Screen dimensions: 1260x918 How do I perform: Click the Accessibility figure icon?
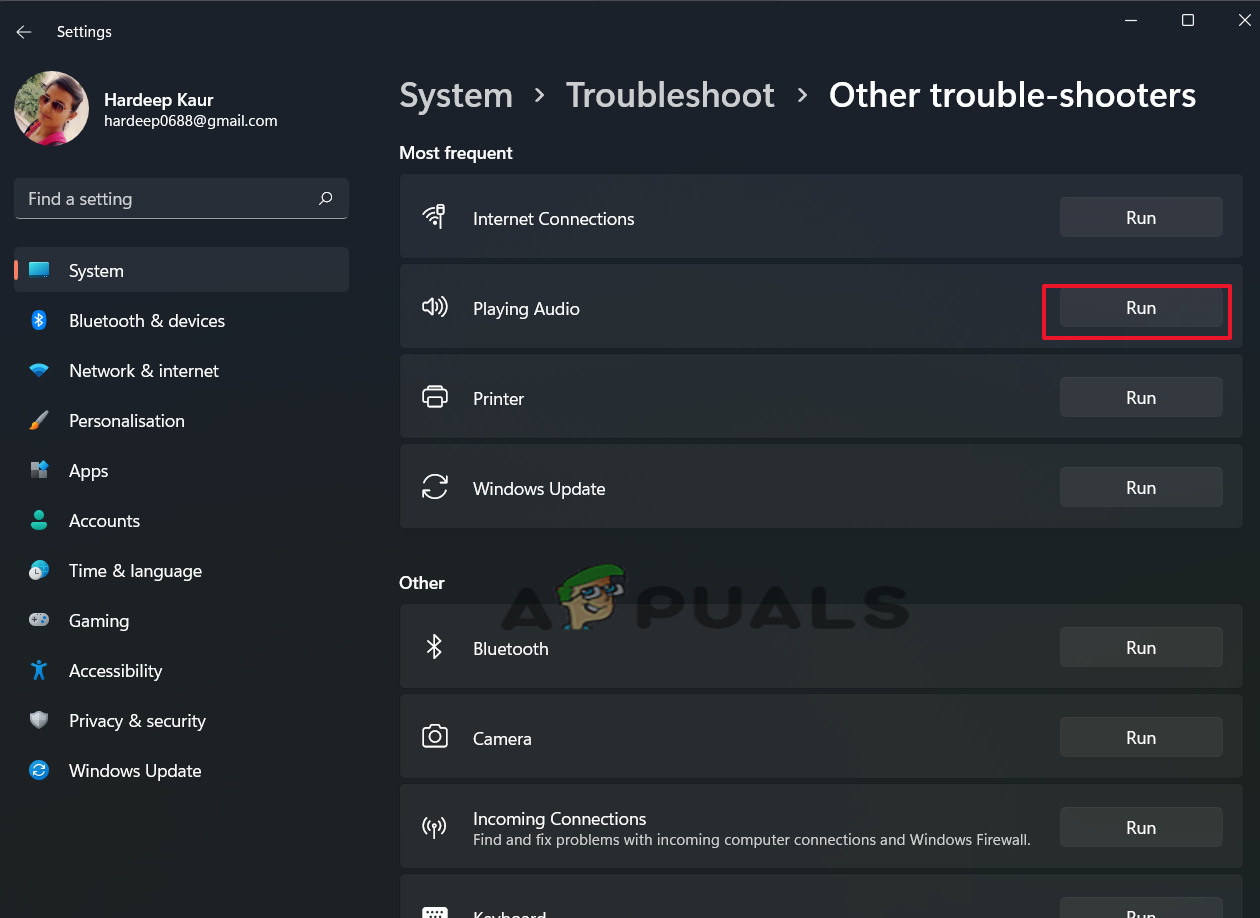39,671
